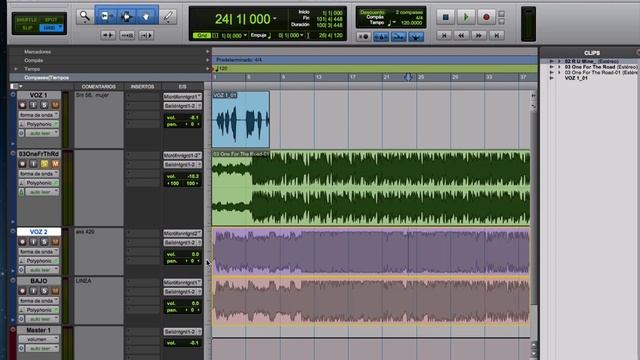
Task: Click Return to Zero transport button
Action: [x=444, y=36]
